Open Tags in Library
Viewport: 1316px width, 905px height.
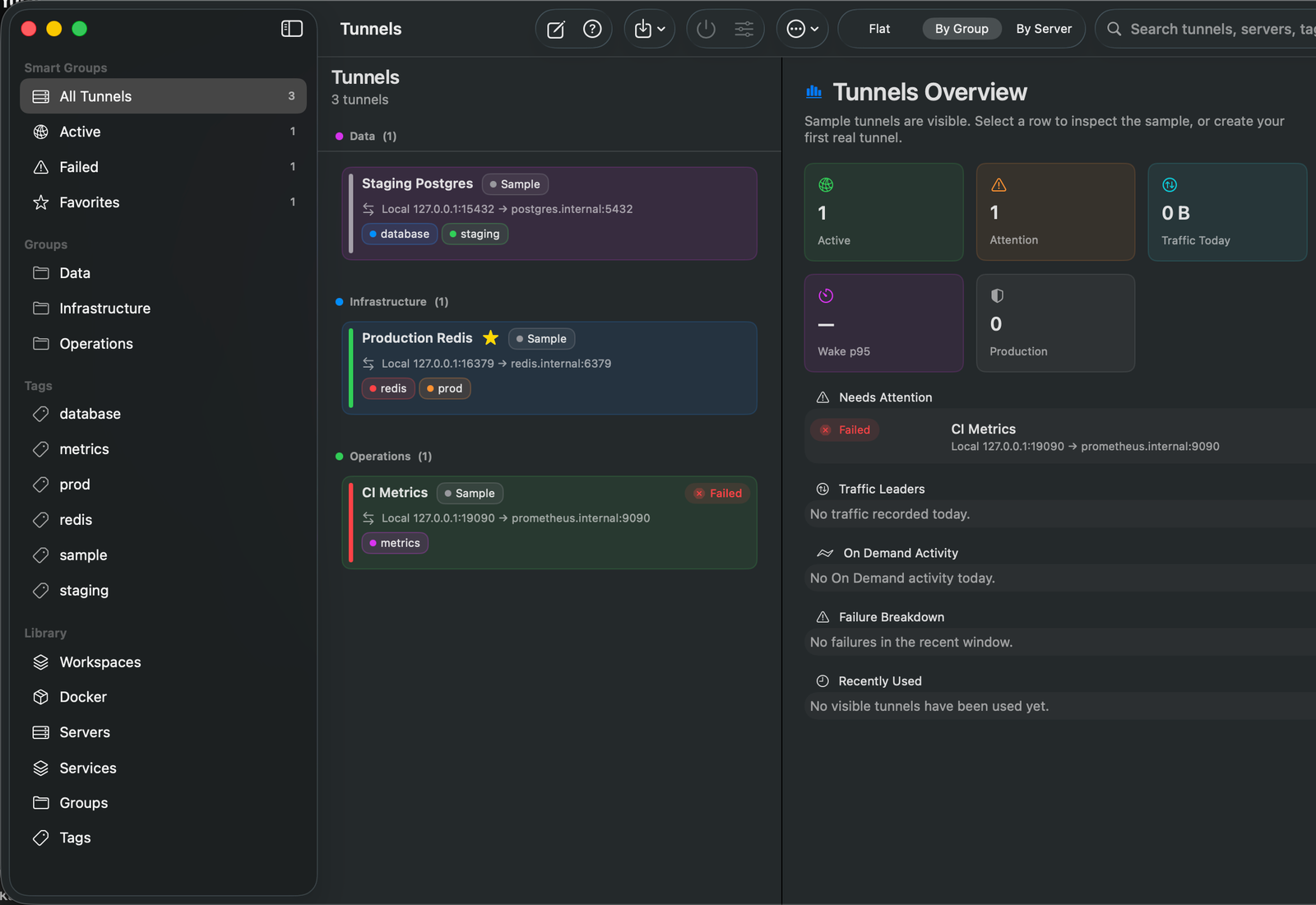coord(163,838)
